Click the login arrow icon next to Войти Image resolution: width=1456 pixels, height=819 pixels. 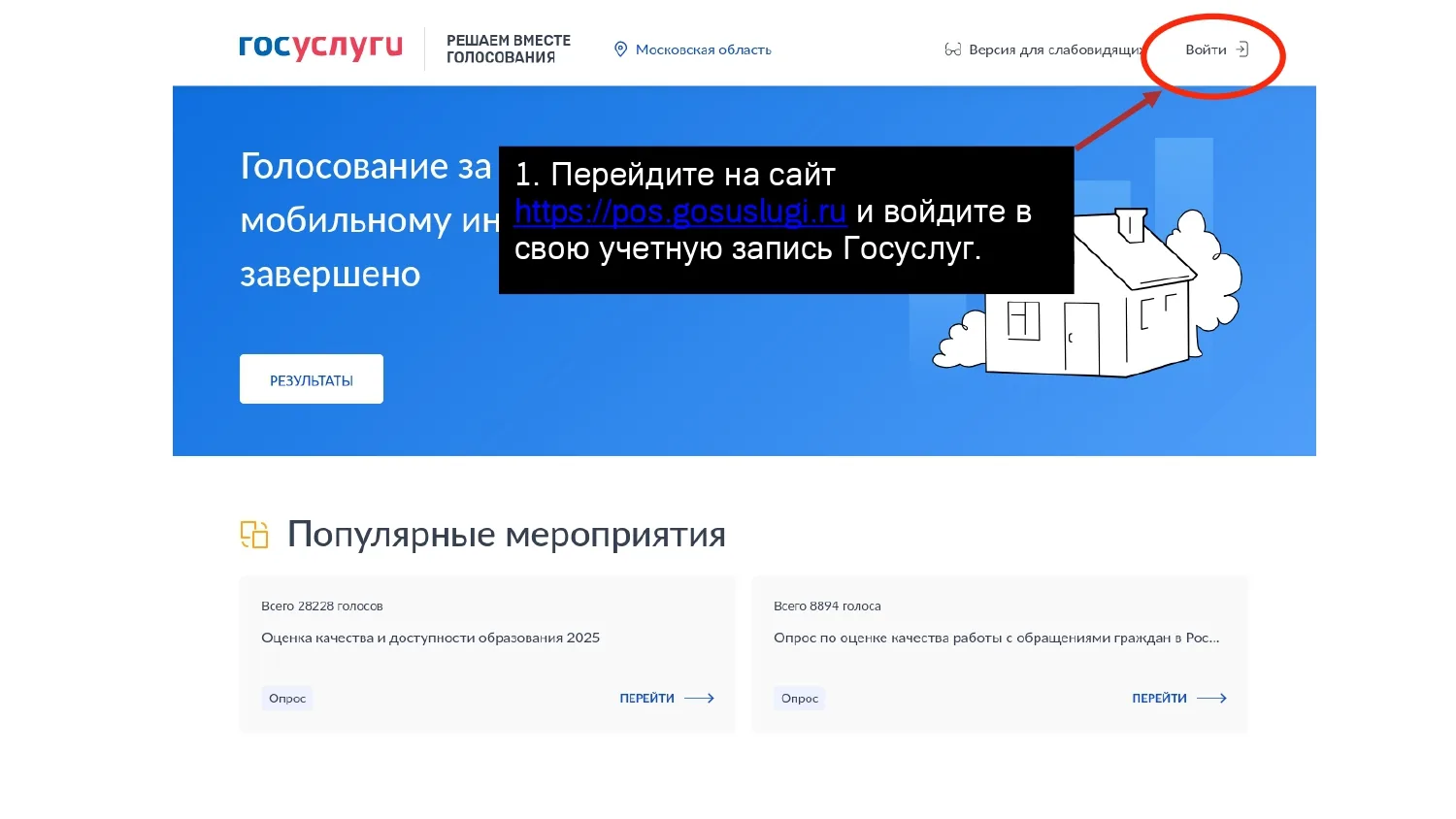(x=1241, y=49)
